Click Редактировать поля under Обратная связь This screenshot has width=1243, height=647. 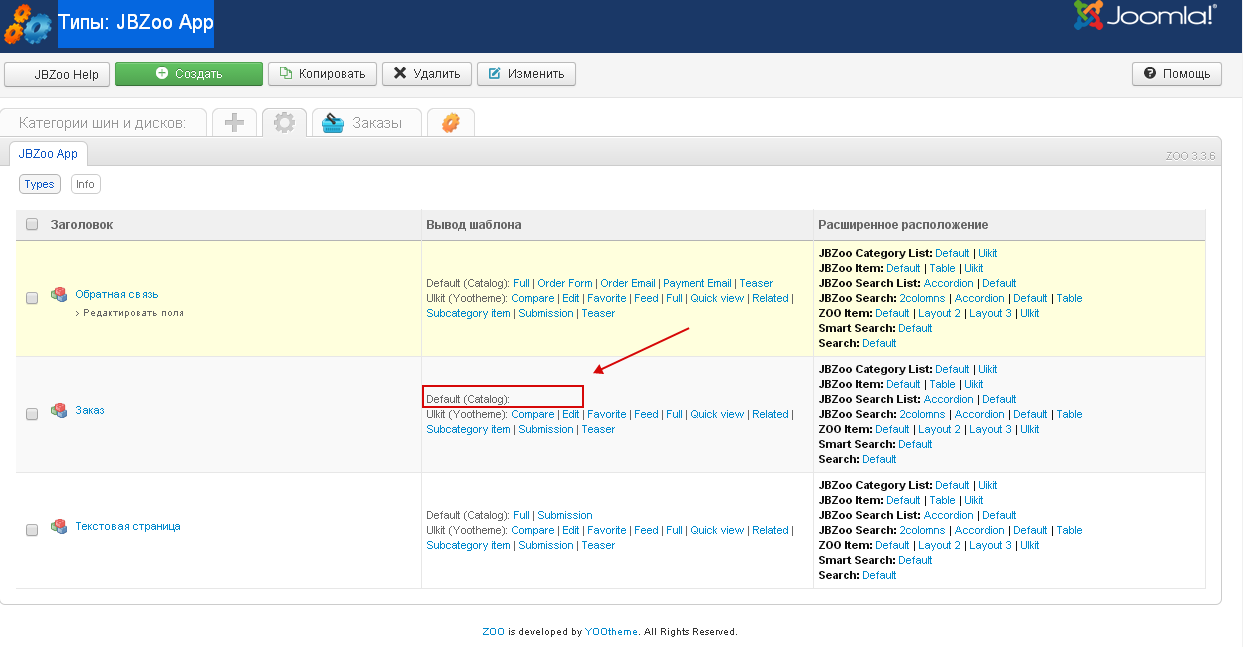coord(133,313)
